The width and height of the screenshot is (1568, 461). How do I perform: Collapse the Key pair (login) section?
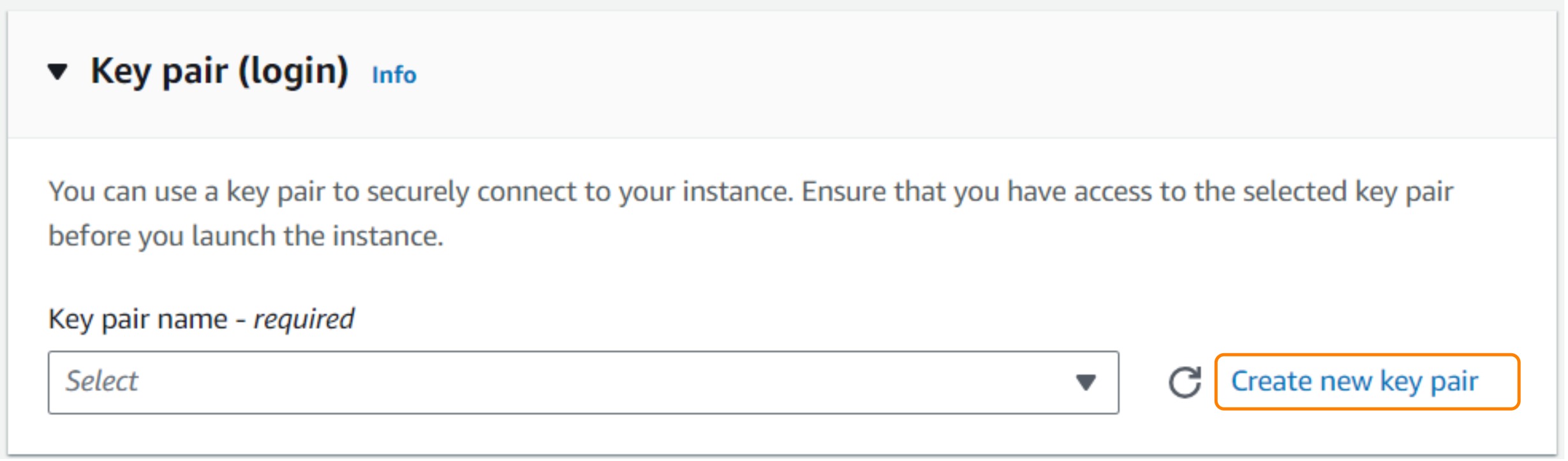[57, 72]
